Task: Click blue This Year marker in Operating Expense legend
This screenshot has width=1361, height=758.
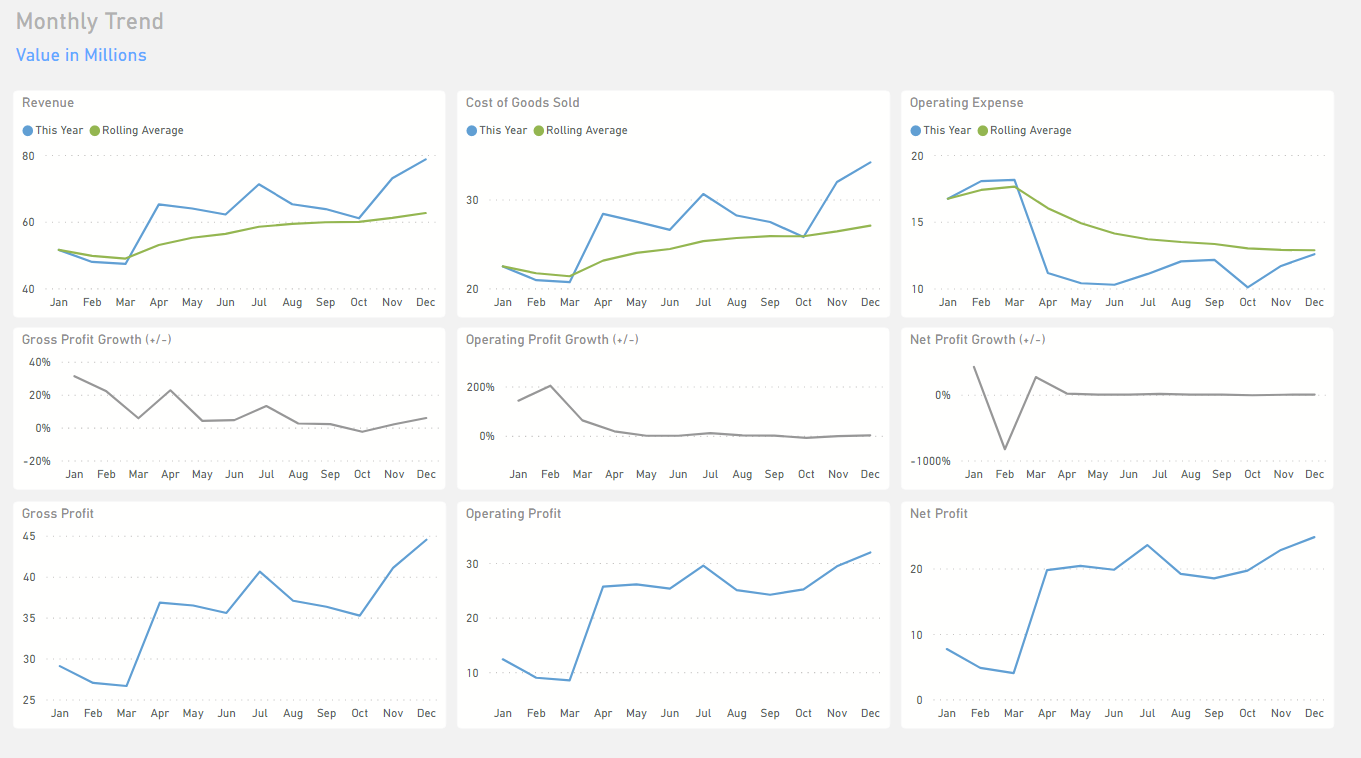Action: click(x=916, y=131)
